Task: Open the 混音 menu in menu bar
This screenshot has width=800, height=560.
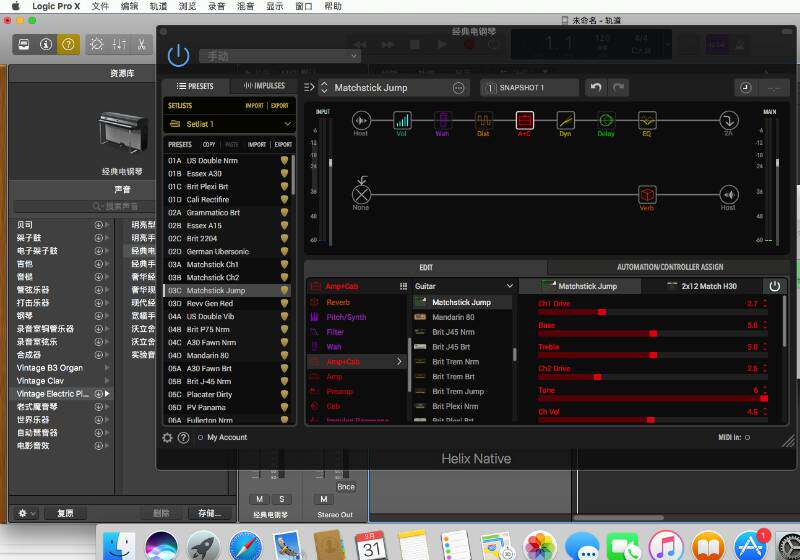Action: (x=245, y=6)
